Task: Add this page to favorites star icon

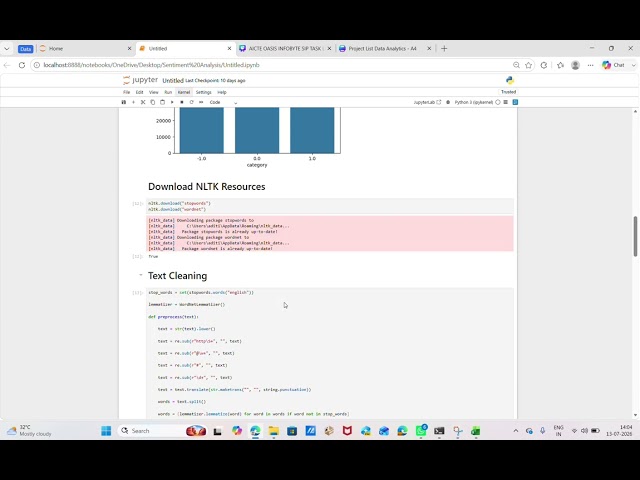Action: (529, 65)
